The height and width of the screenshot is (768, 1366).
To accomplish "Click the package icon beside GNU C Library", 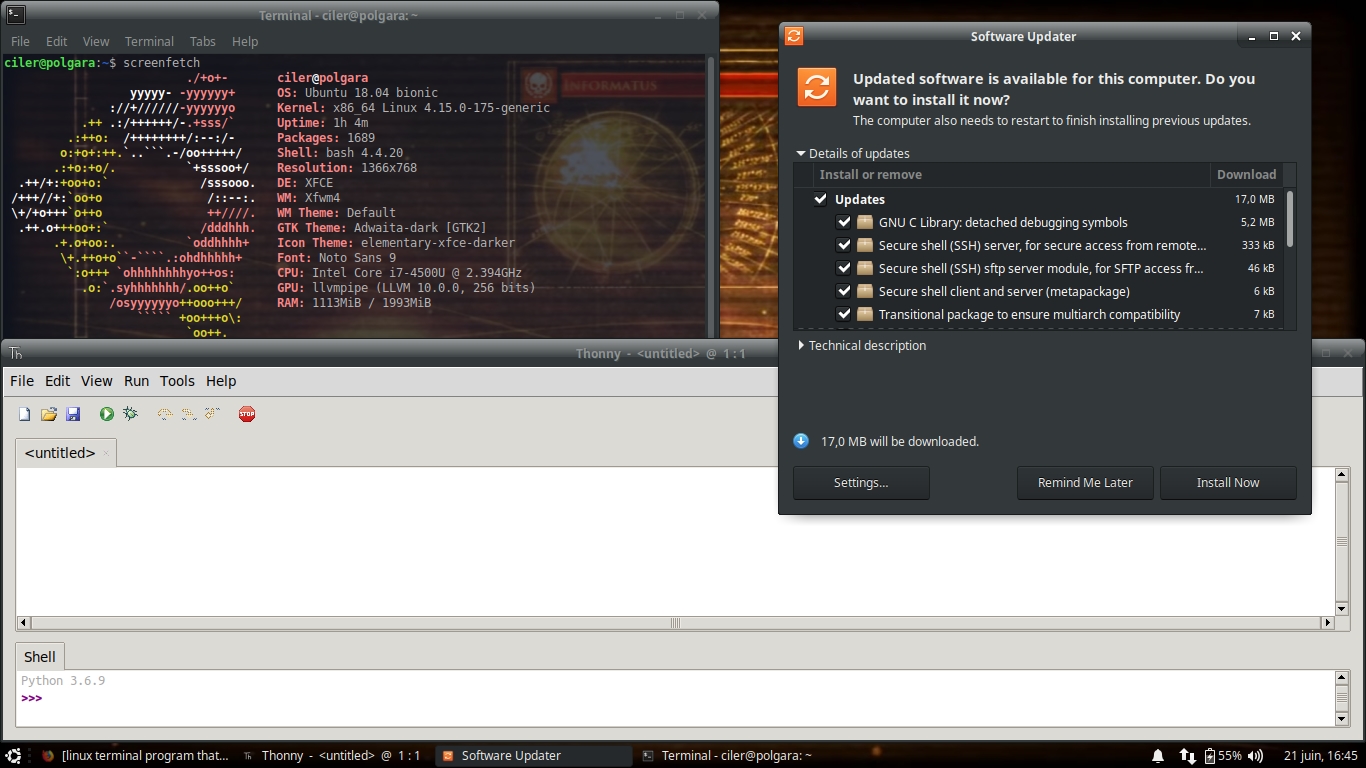I will point(865,222).
